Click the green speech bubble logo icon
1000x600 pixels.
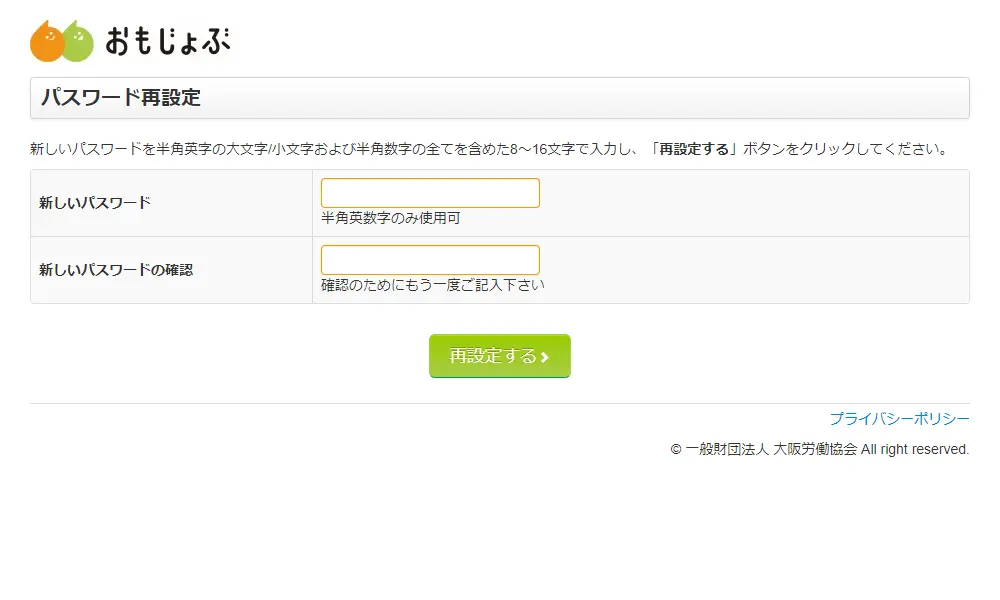point(78,41)
